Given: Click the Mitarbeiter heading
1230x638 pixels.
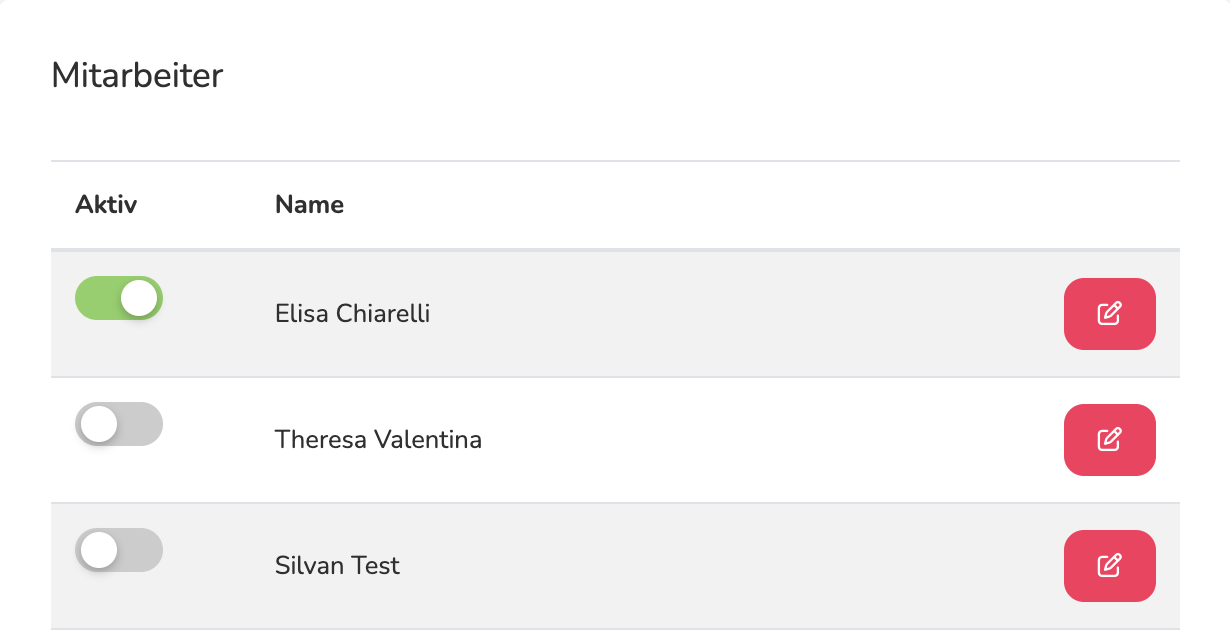Looking at the screenshot, I should [x=137, y=75].
